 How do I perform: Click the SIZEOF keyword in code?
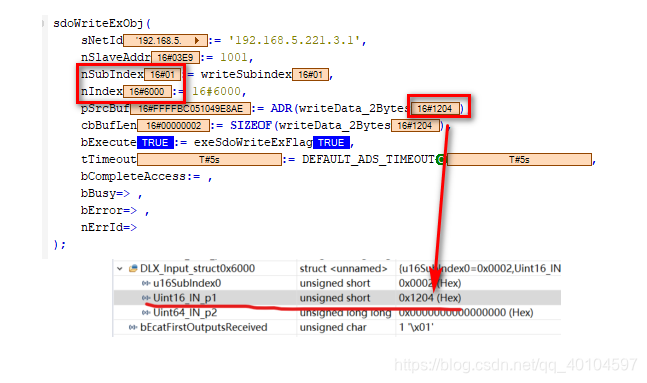(251, 125)
